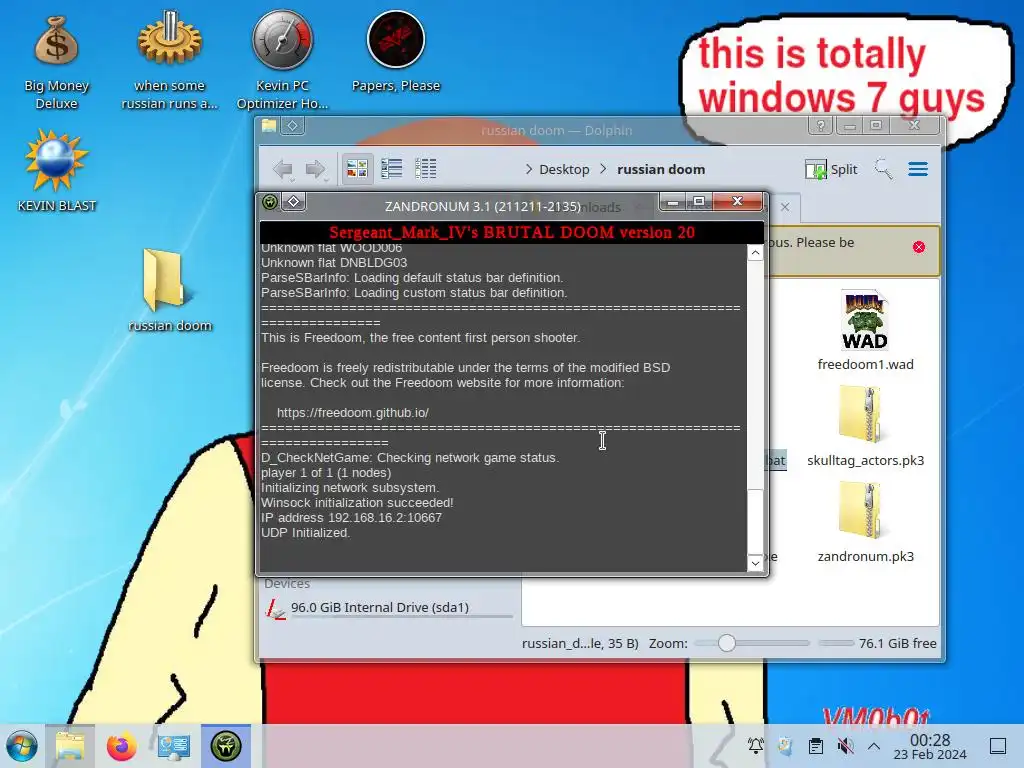This screenshot has height=768, width=1024.
Task: Go back in Dolphin navigation
Action: [x=282, y=169]
